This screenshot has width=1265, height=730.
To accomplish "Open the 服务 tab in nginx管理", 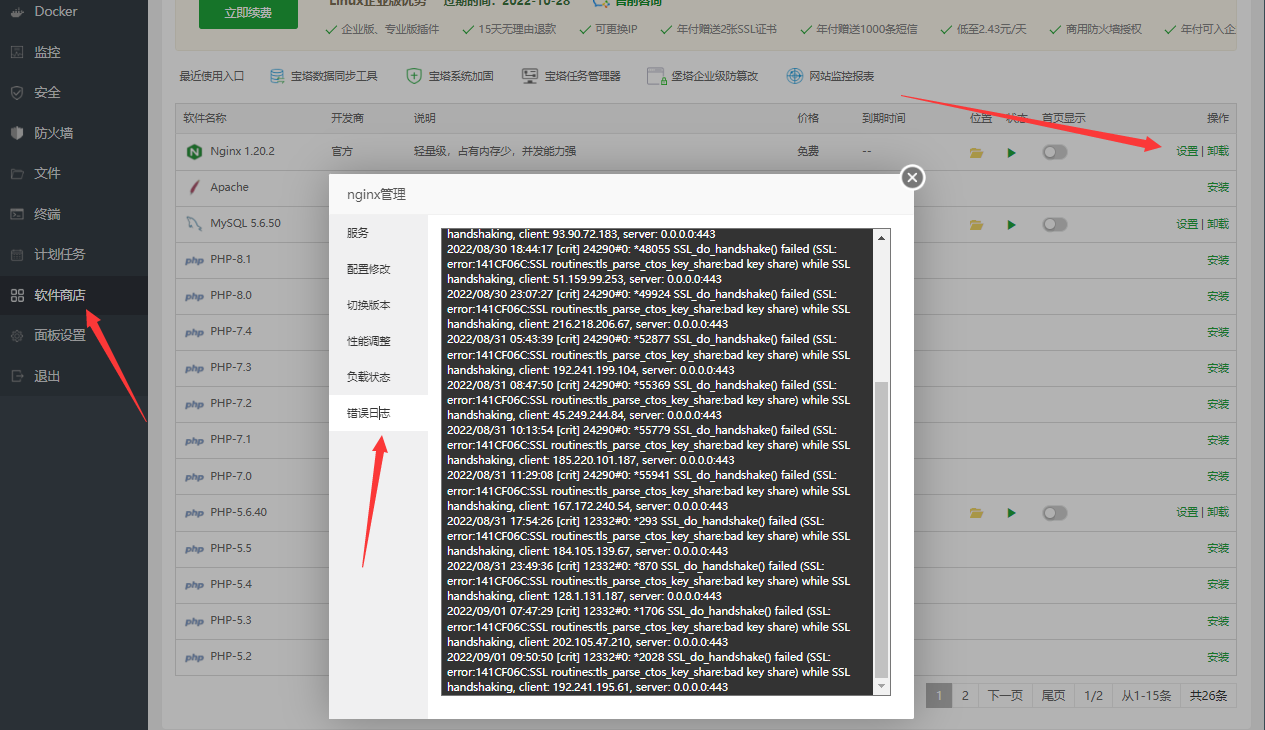I will (378, 233).
